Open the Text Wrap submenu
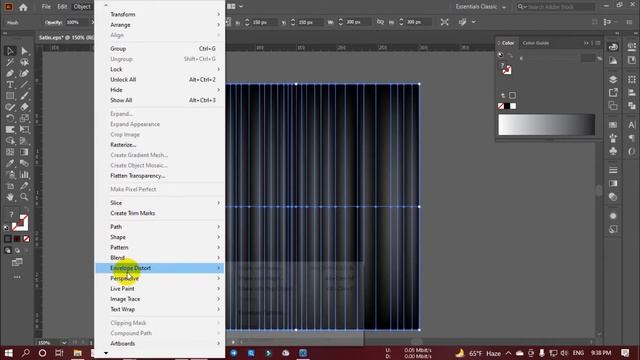Image resolution: width=640 pixels, height=360 pixels. point(160,309)
